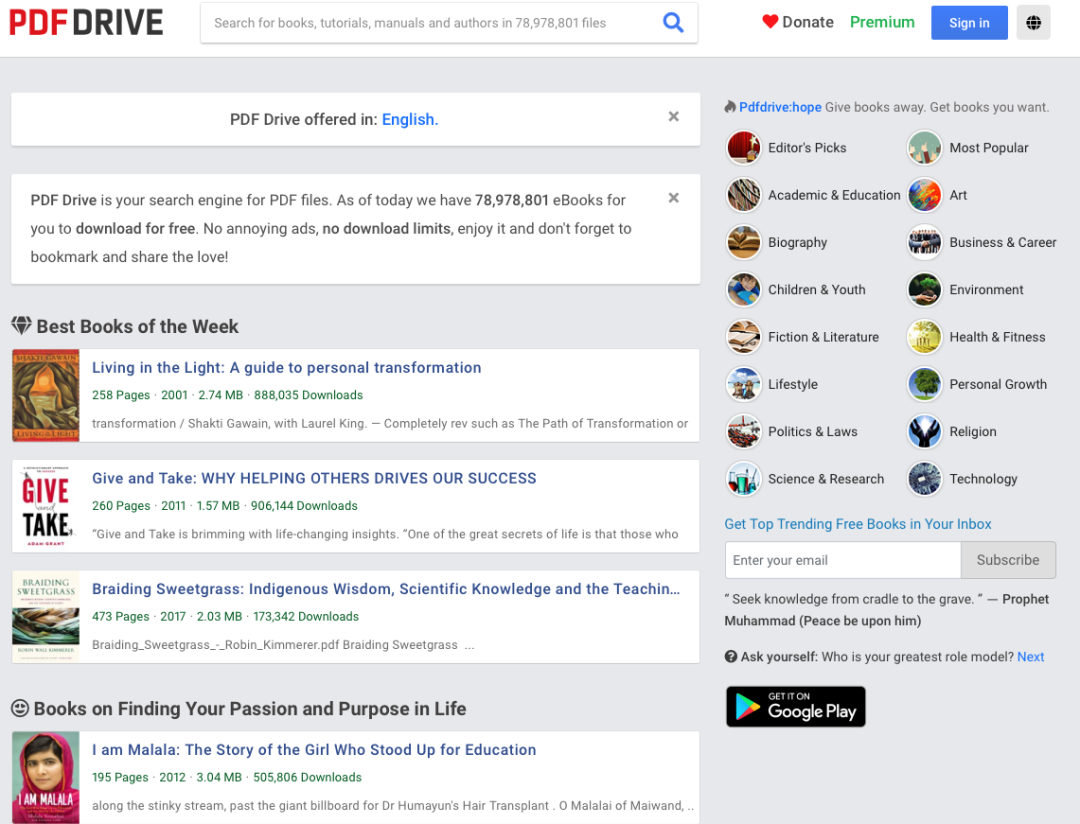Open Living in the Light cover thumbnail
The image size is (1080, 824).
click(x=46, y=395)
